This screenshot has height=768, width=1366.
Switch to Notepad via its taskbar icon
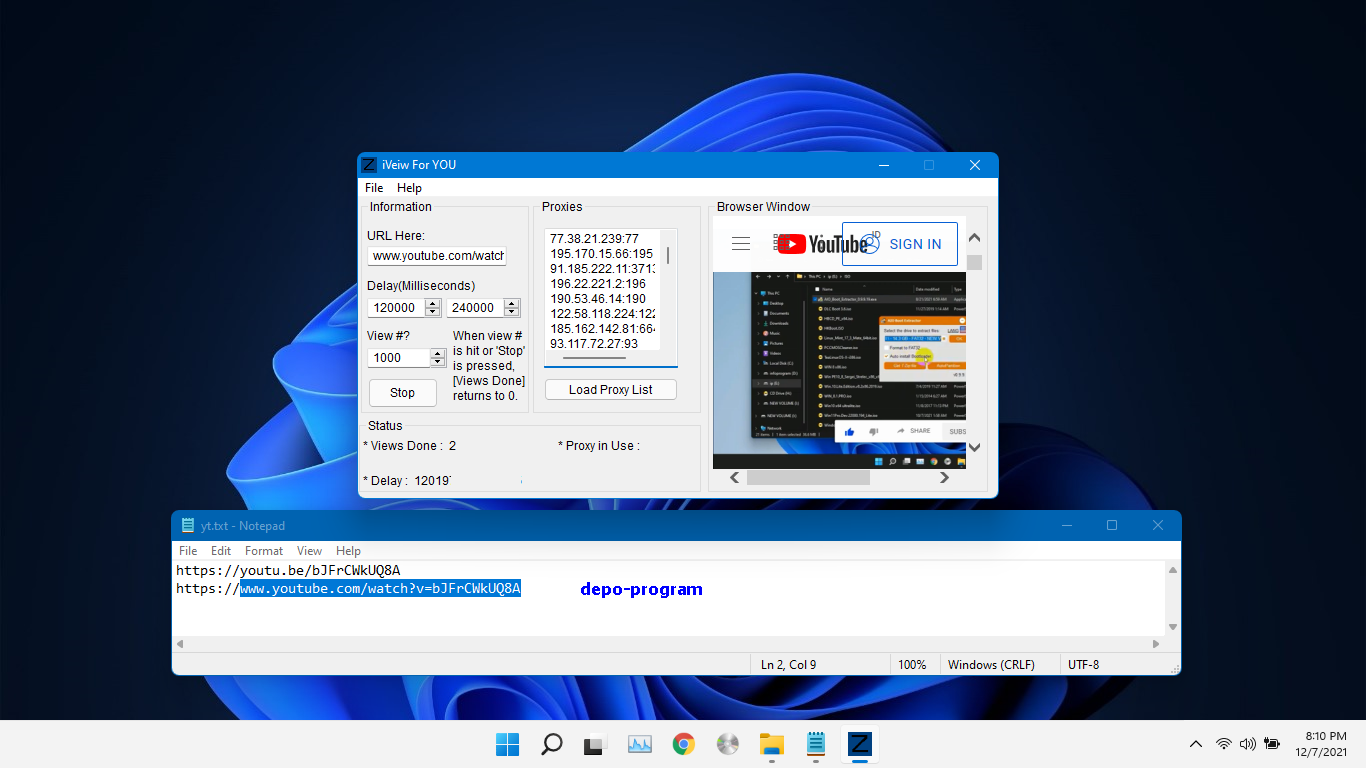816,744
